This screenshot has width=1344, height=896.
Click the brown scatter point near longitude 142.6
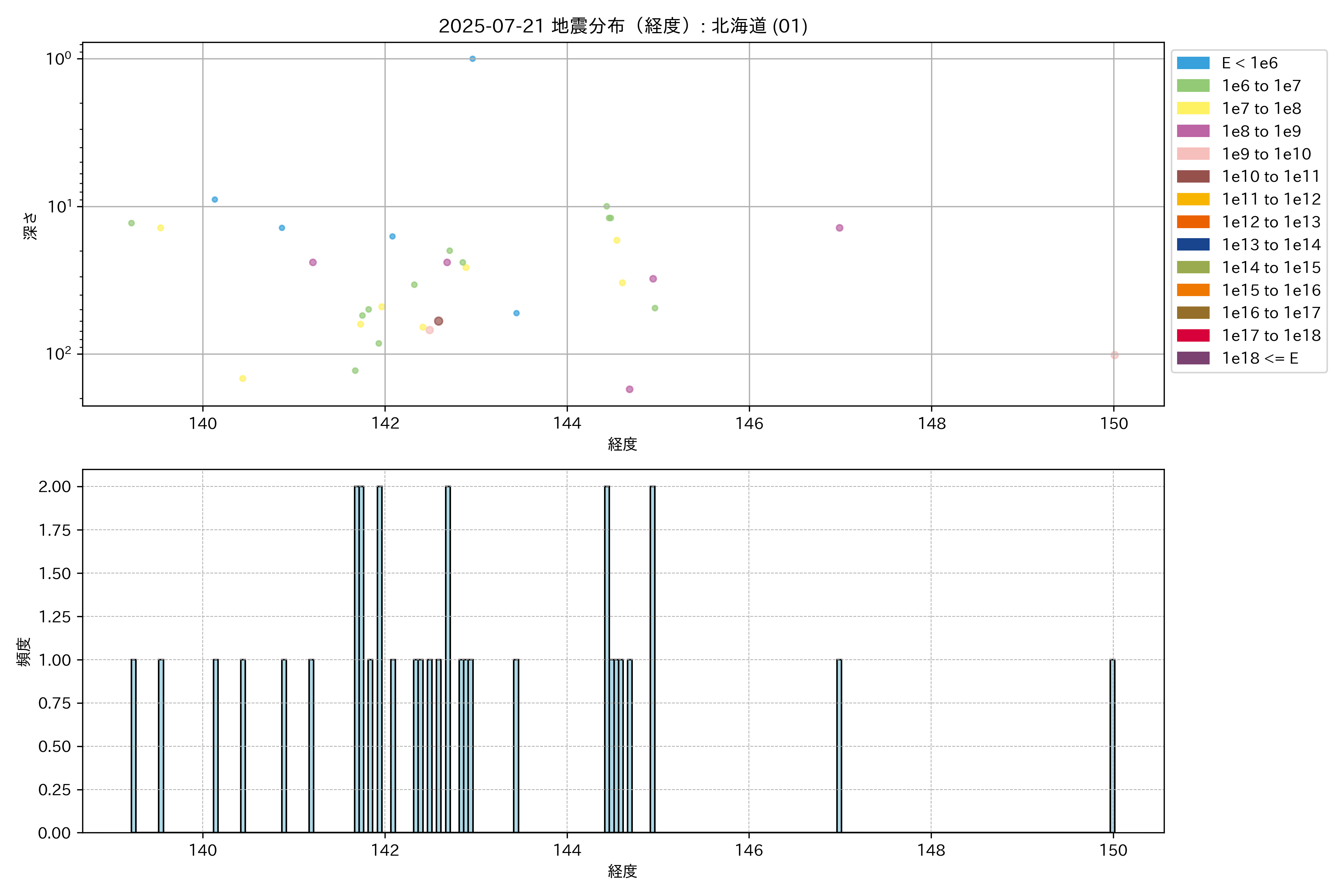(x=438, y=321)
